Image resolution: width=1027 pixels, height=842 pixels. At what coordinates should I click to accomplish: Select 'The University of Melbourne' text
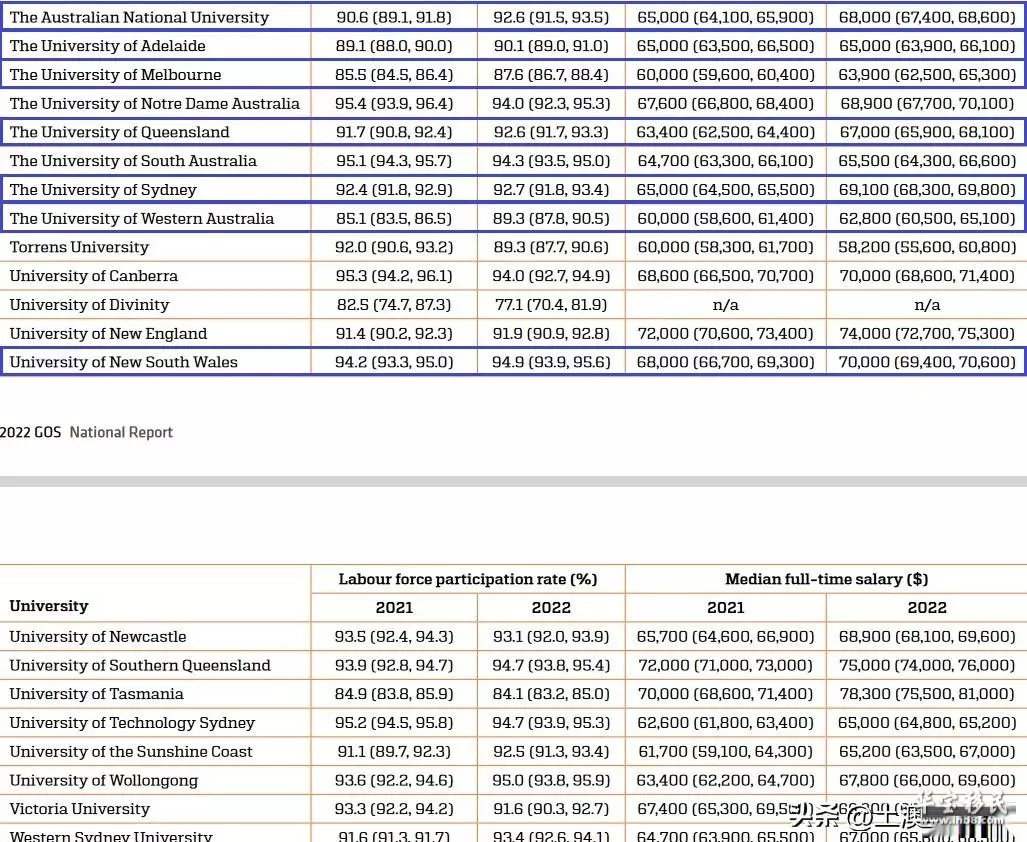point(115,75)
